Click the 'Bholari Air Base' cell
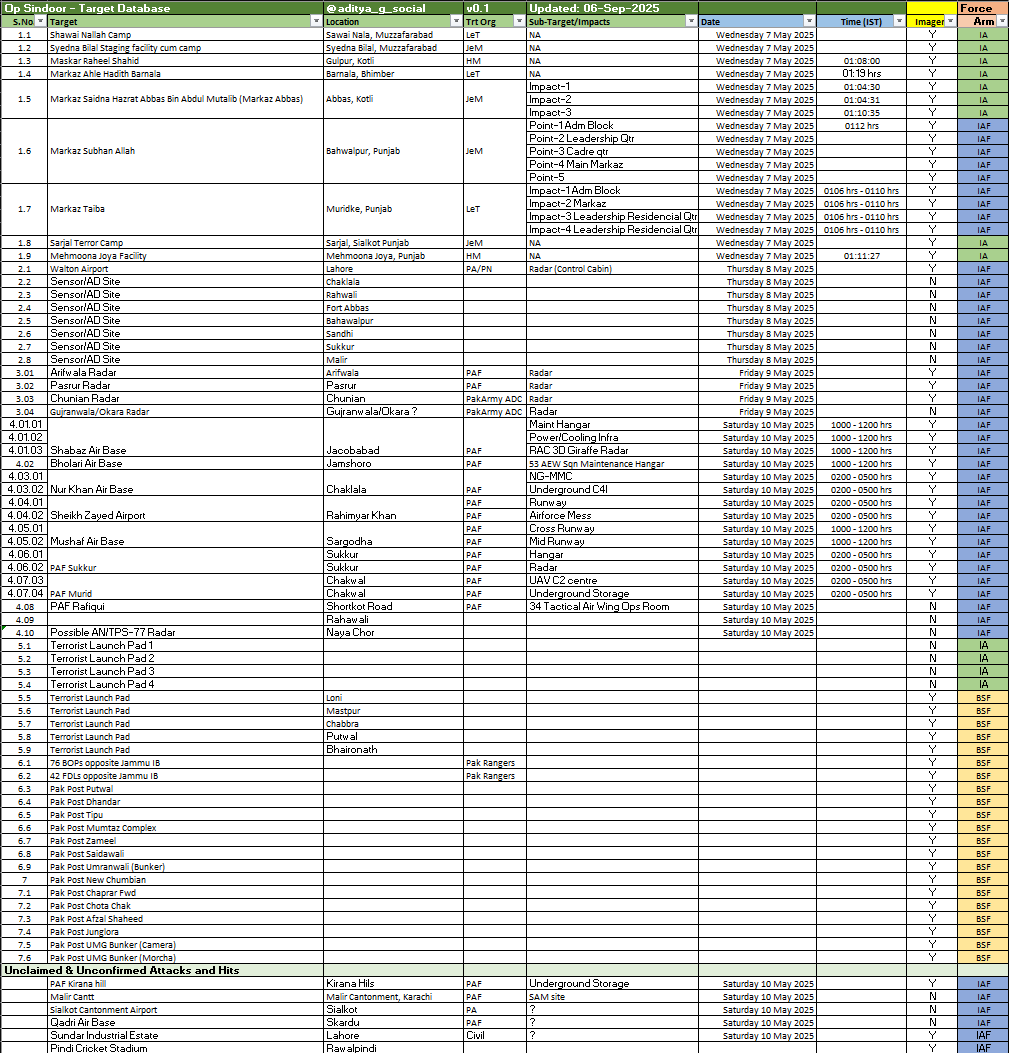The width and height of the screenshot is (1009, 1053). (x=185, y=463)
